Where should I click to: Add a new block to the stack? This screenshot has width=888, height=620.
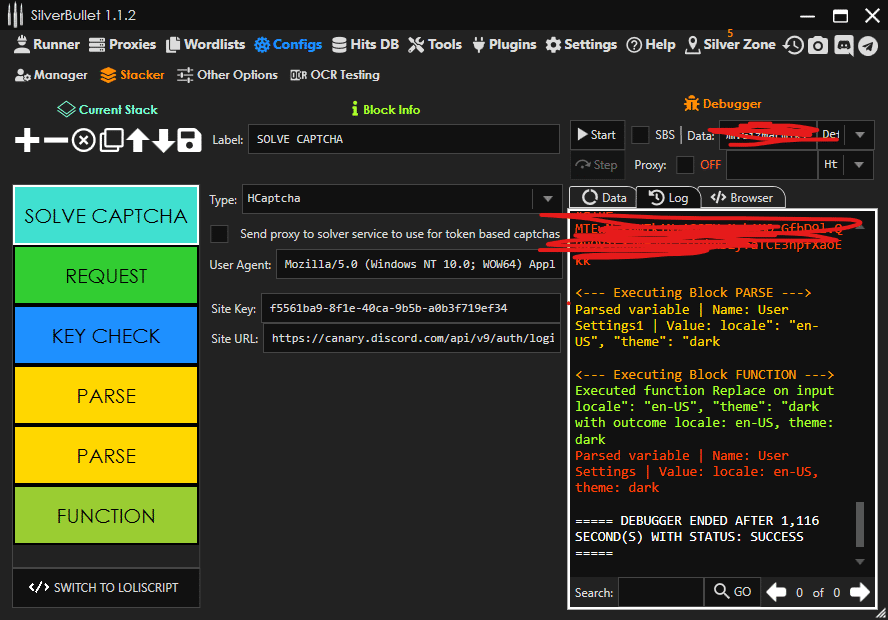(28, 141)
